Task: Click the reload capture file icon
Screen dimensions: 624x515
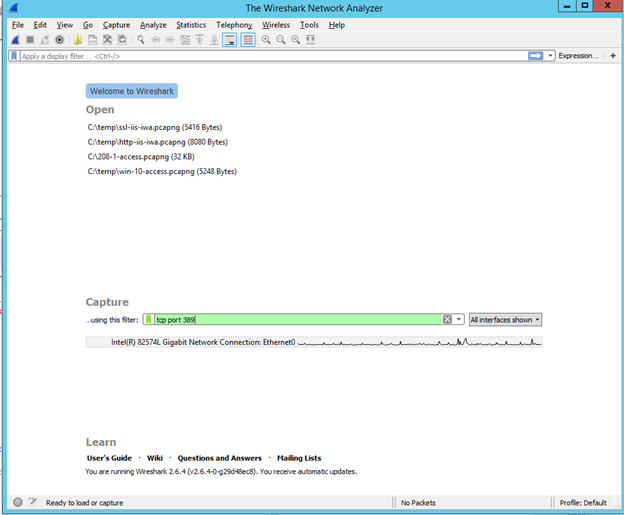Action: (x=122, y=40)
